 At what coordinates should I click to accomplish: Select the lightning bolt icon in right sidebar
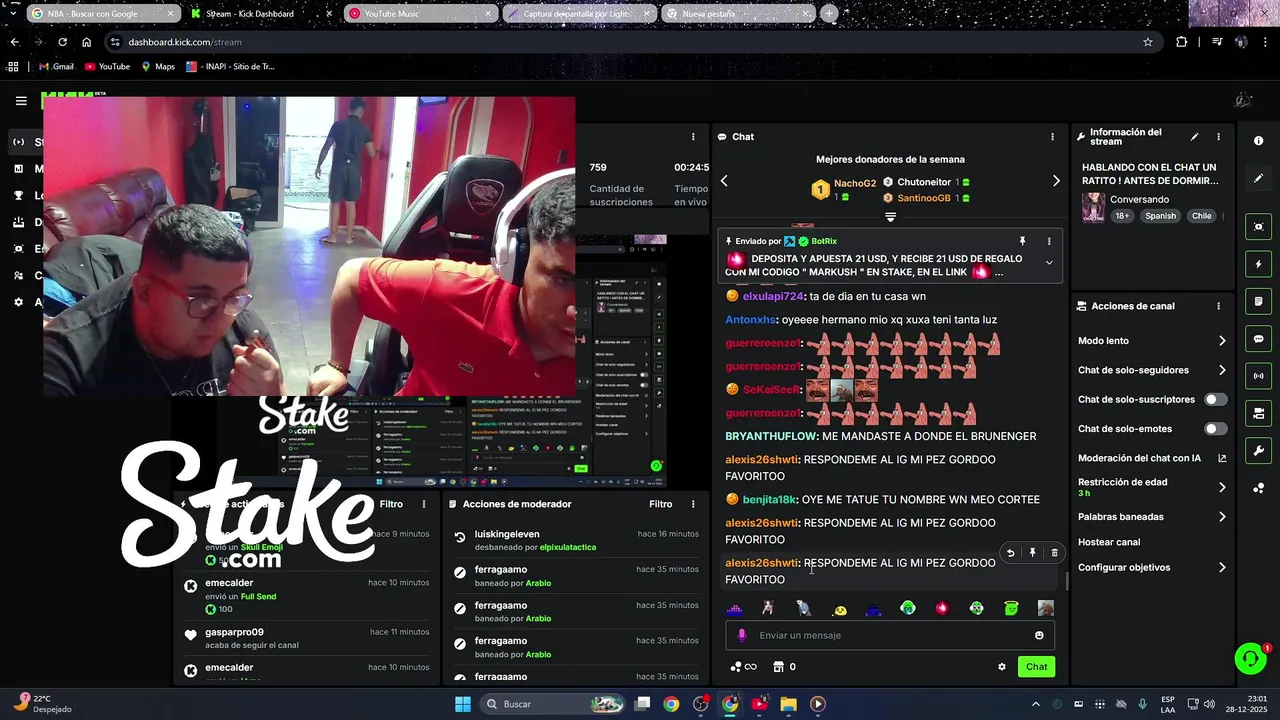pos(1258,264)
